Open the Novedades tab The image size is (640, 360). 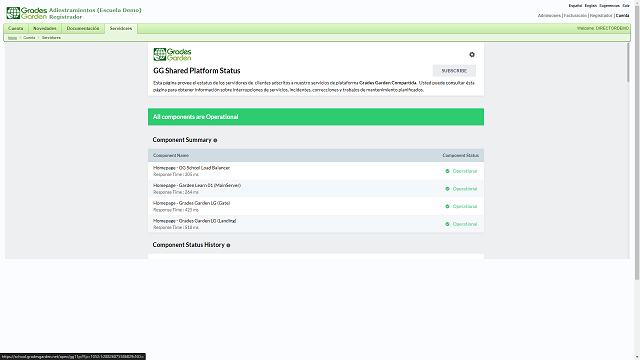click(44, 29)
